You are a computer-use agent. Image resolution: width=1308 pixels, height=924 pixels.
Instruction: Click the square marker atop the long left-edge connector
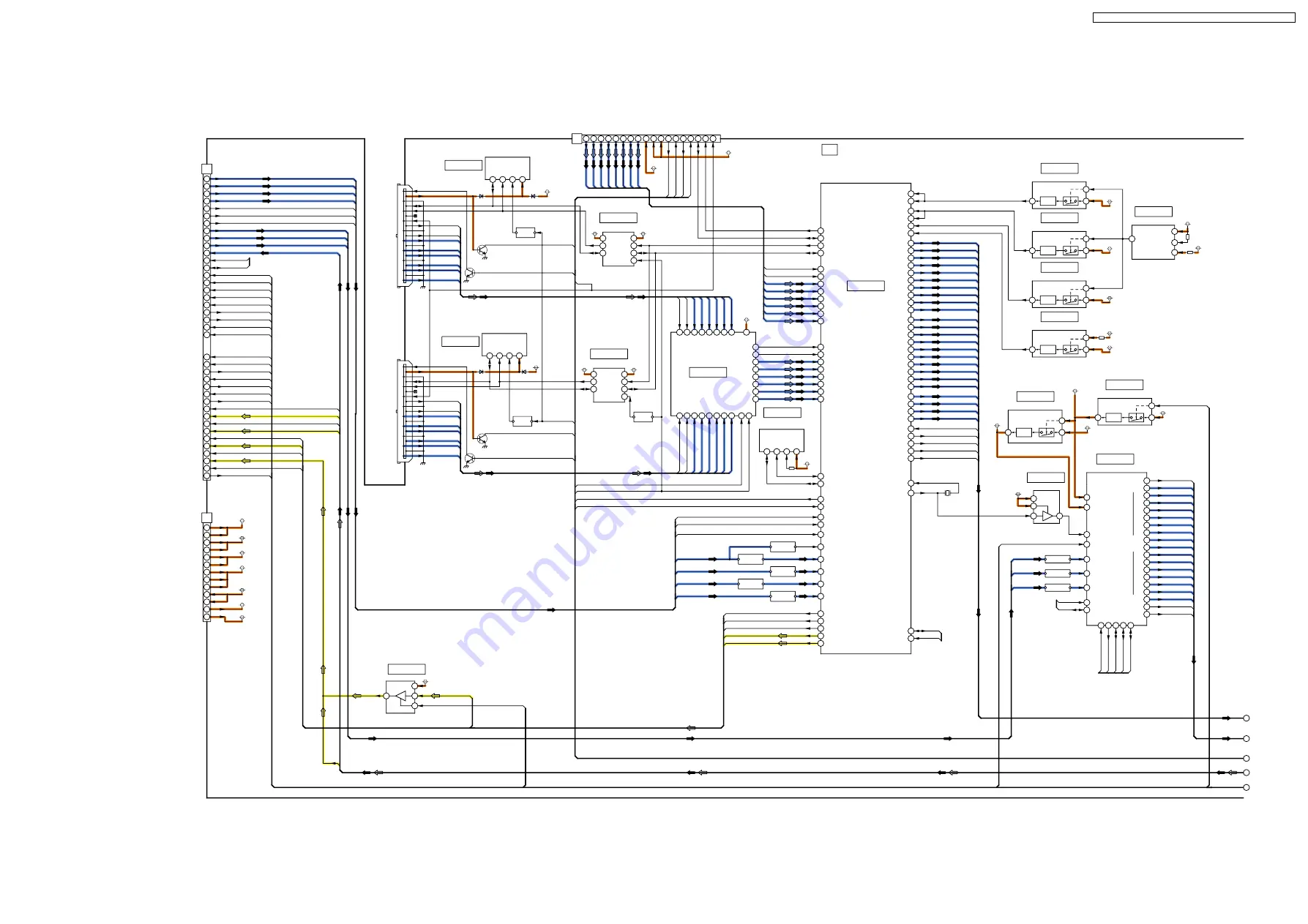pos(206,169)
